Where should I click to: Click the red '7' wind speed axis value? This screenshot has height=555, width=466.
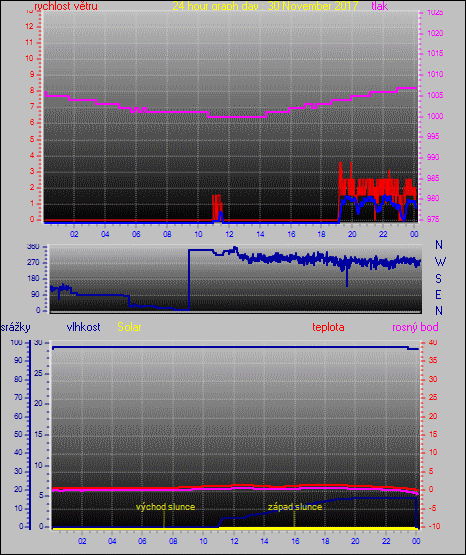click(31, 107)
